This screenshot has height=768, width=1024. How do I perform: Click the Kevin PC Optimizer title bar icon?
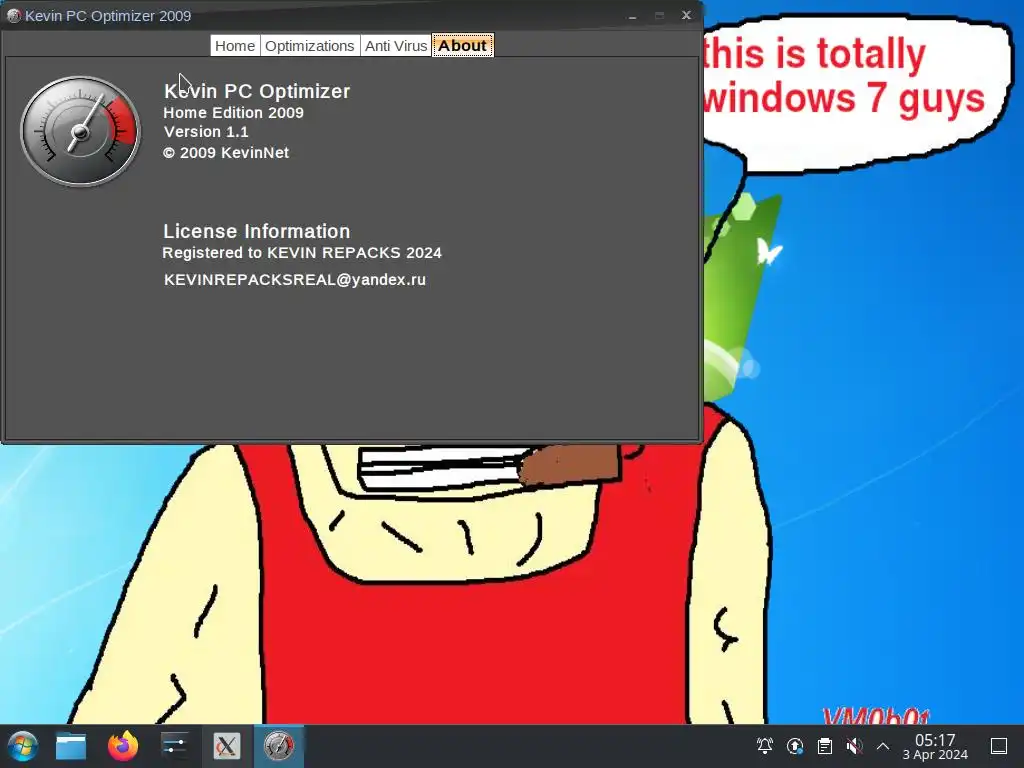coord(13,16)
